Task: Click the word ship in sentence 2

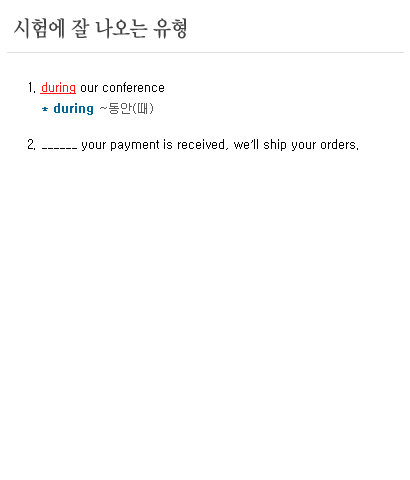Action: (x=275, y=145)
